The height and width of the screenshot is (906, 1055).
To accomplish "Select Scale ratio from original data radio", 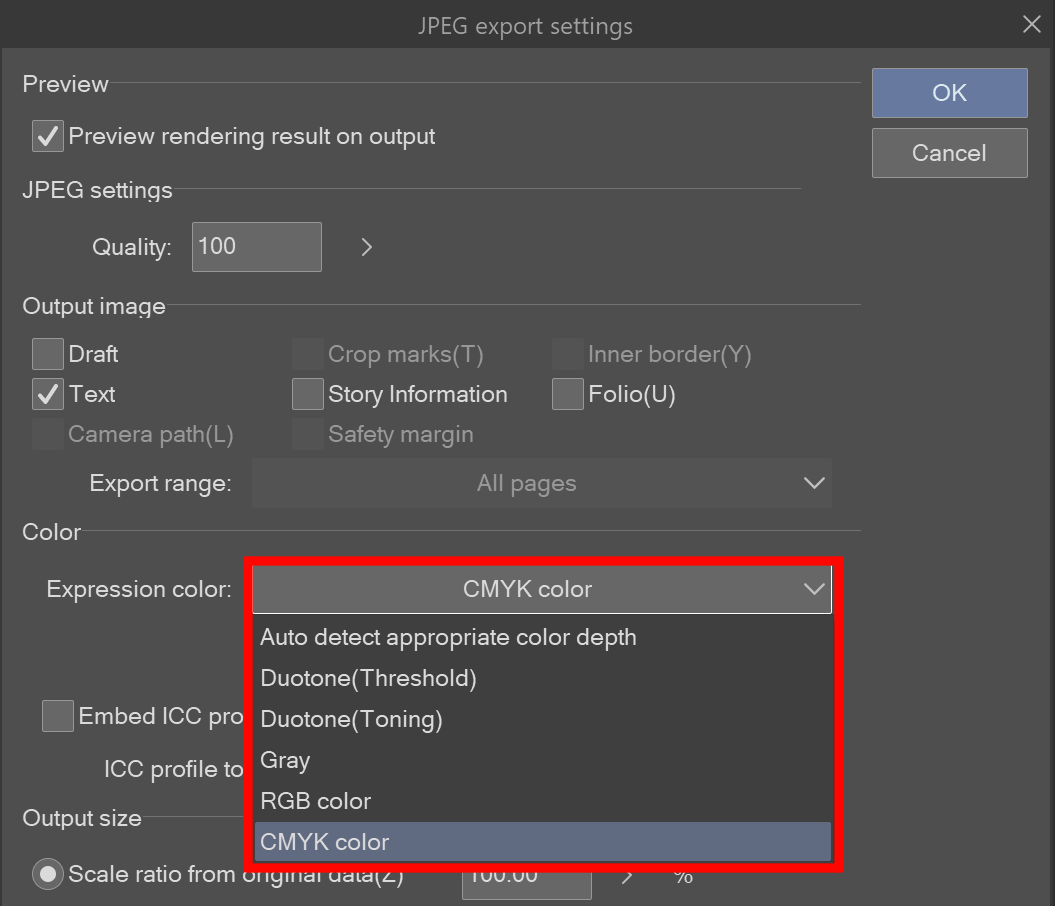I will point(48,874).
